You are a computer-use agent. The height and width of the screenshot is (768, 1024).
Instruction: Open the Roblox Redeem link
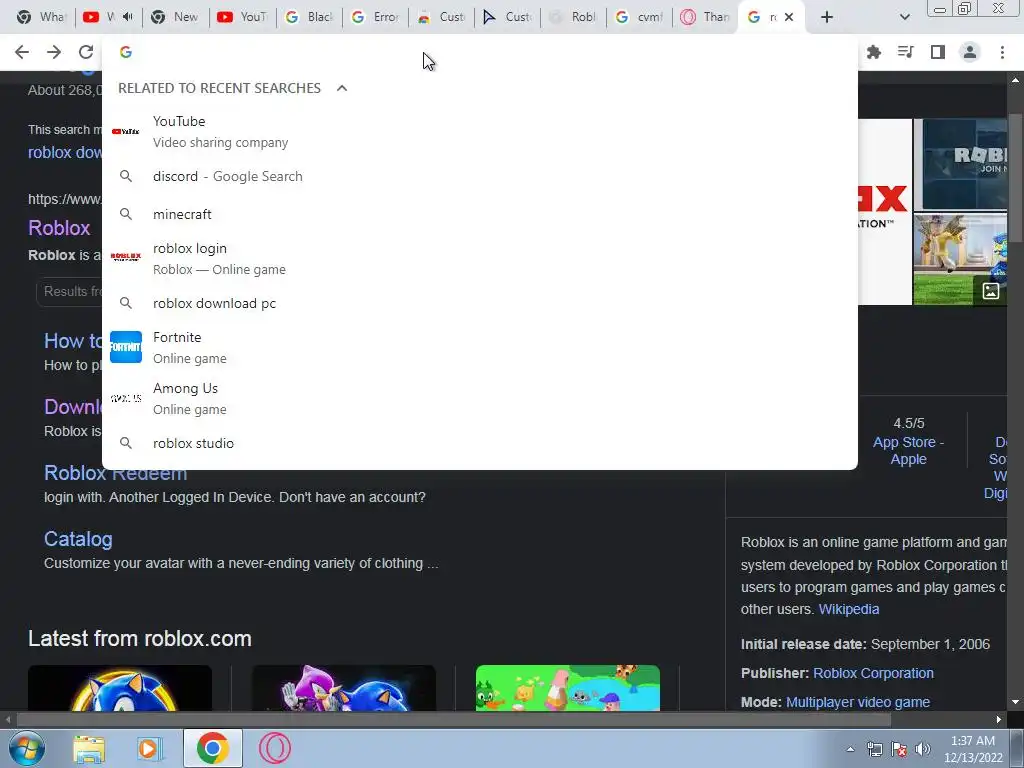pos(116,473)
